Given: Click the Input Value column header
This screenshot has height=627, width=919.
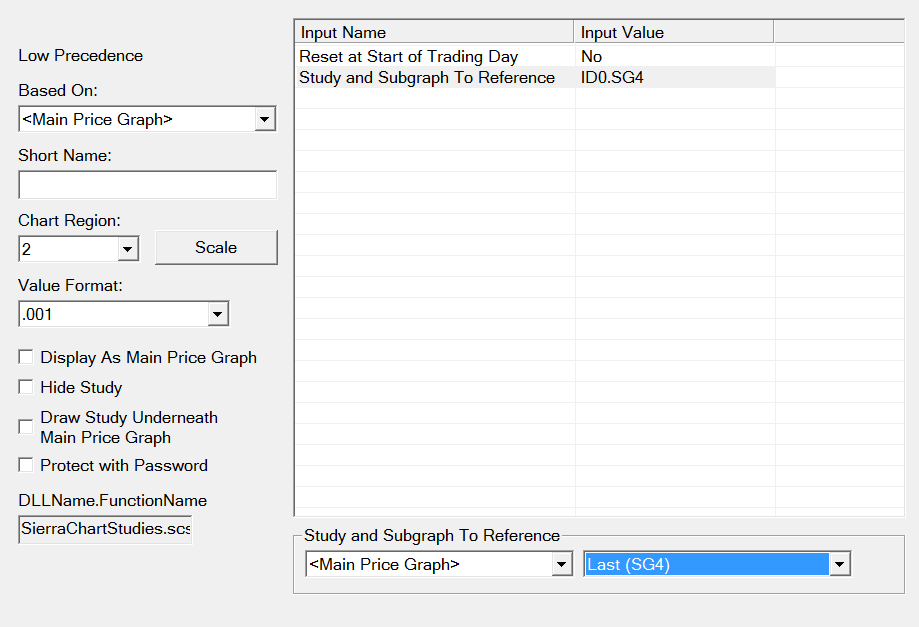Looking at the screenshot, I should pyautogui.click(x=673, y=33).
